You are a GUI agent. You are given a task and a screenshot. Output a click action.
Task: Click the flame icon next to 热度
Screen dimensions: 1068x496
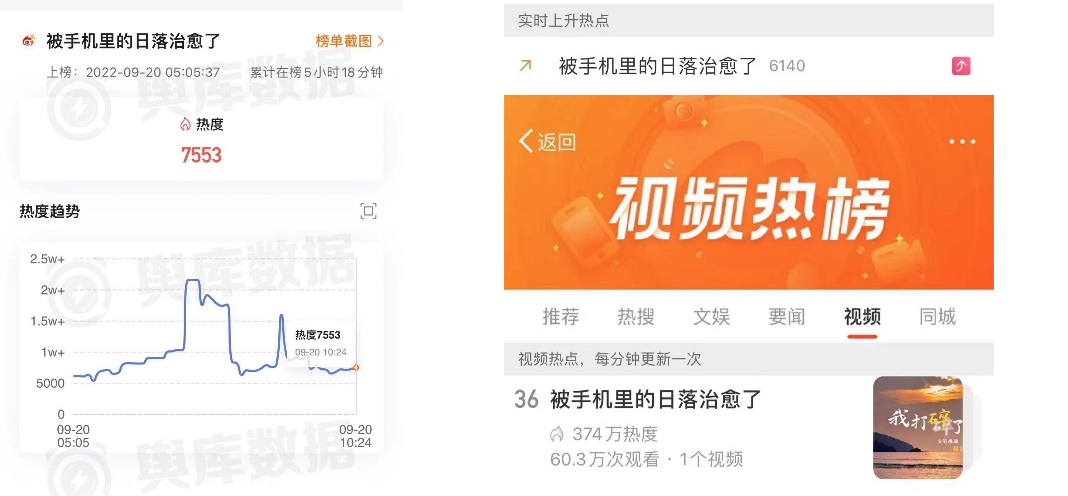click(x=185, y=125)
